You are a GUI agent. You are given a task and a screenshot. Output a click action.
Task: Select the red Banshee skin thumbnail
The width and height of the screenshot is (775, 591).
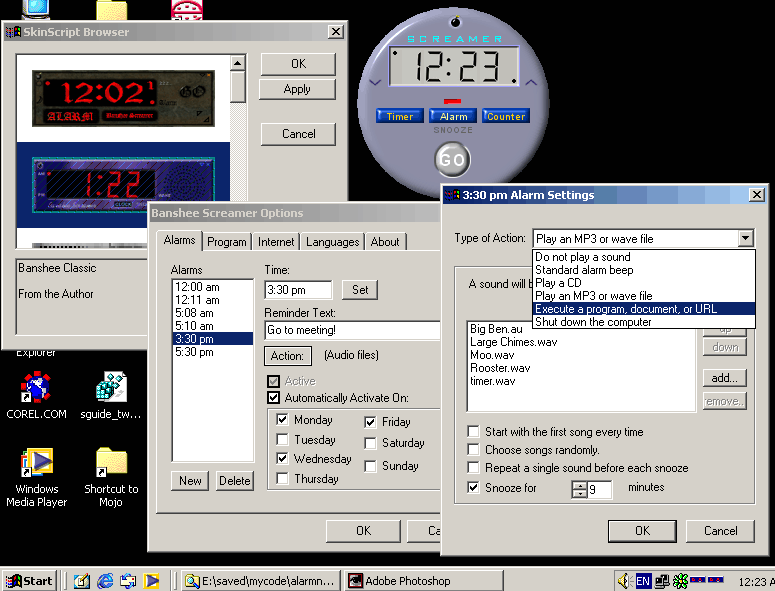coord(122,97)
